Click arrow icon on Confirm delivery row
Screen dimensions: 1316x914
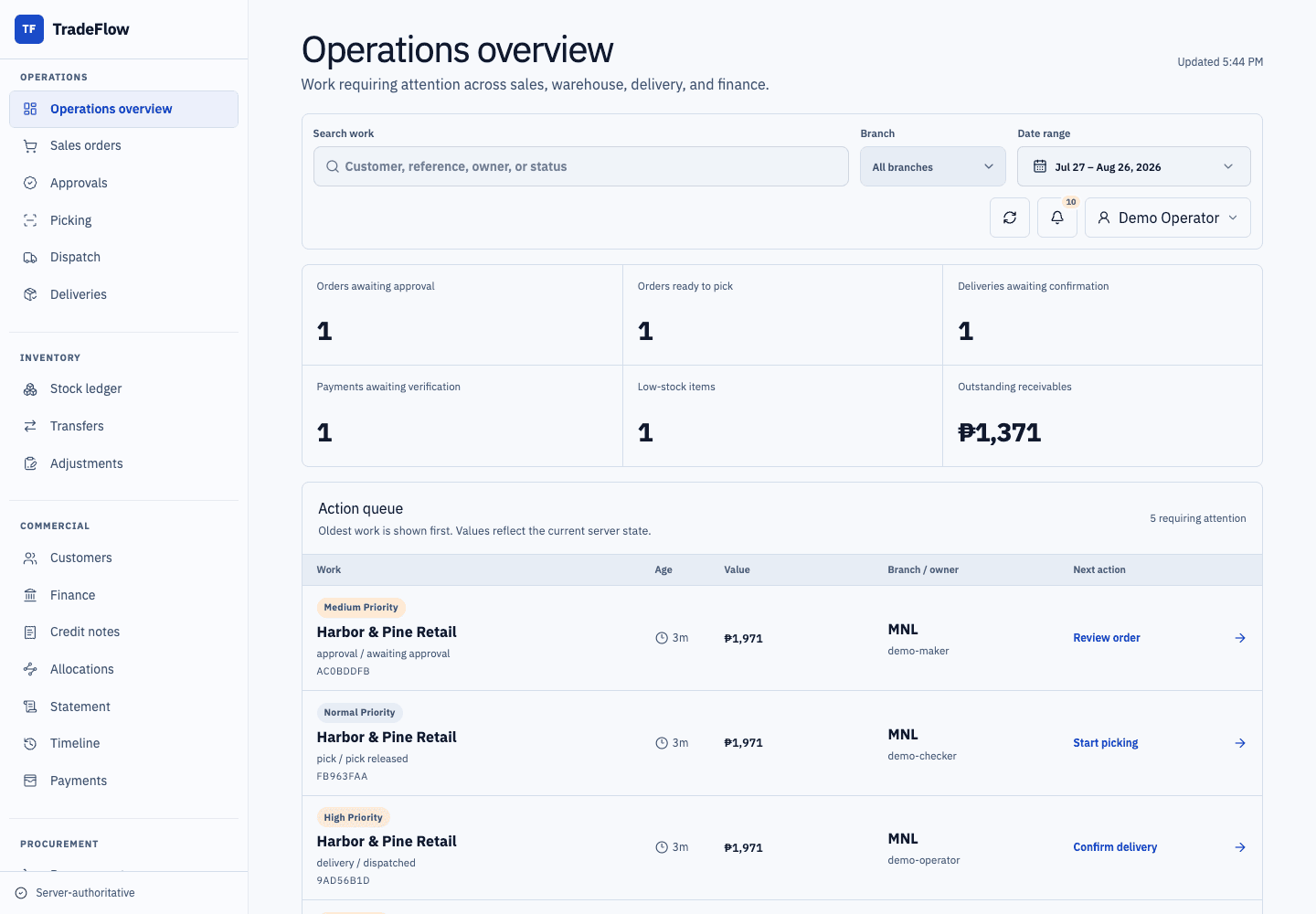(x=1240, y=847)
